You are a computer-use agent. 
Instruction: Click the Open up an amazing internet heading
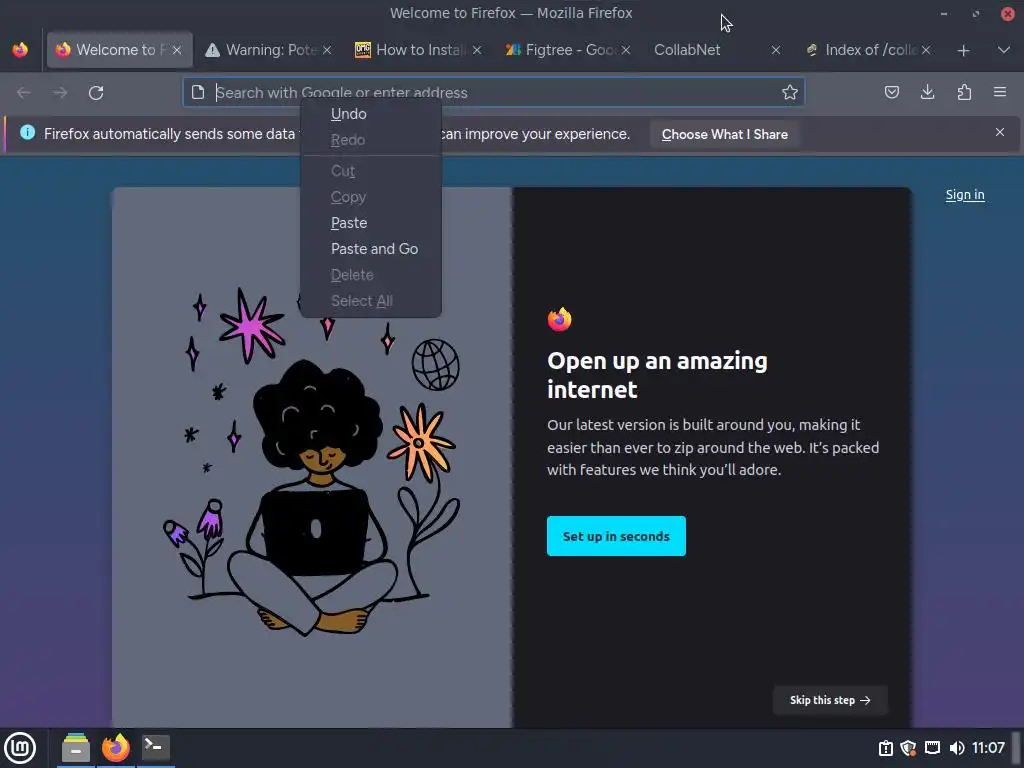[x=657, y=375]
